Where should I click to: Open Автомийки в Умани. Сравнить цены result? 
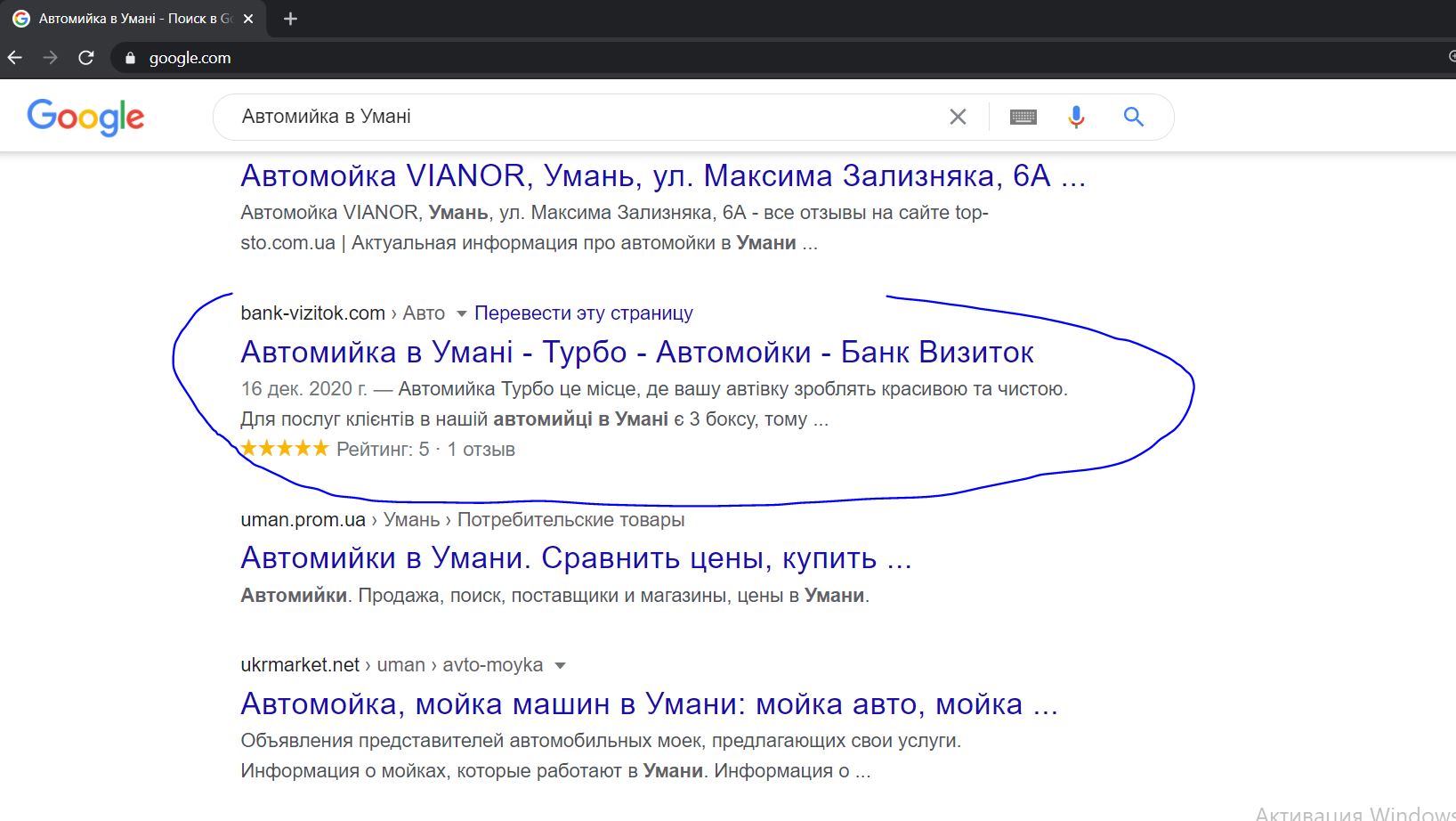pyautogui.click(x=576, y=558)
